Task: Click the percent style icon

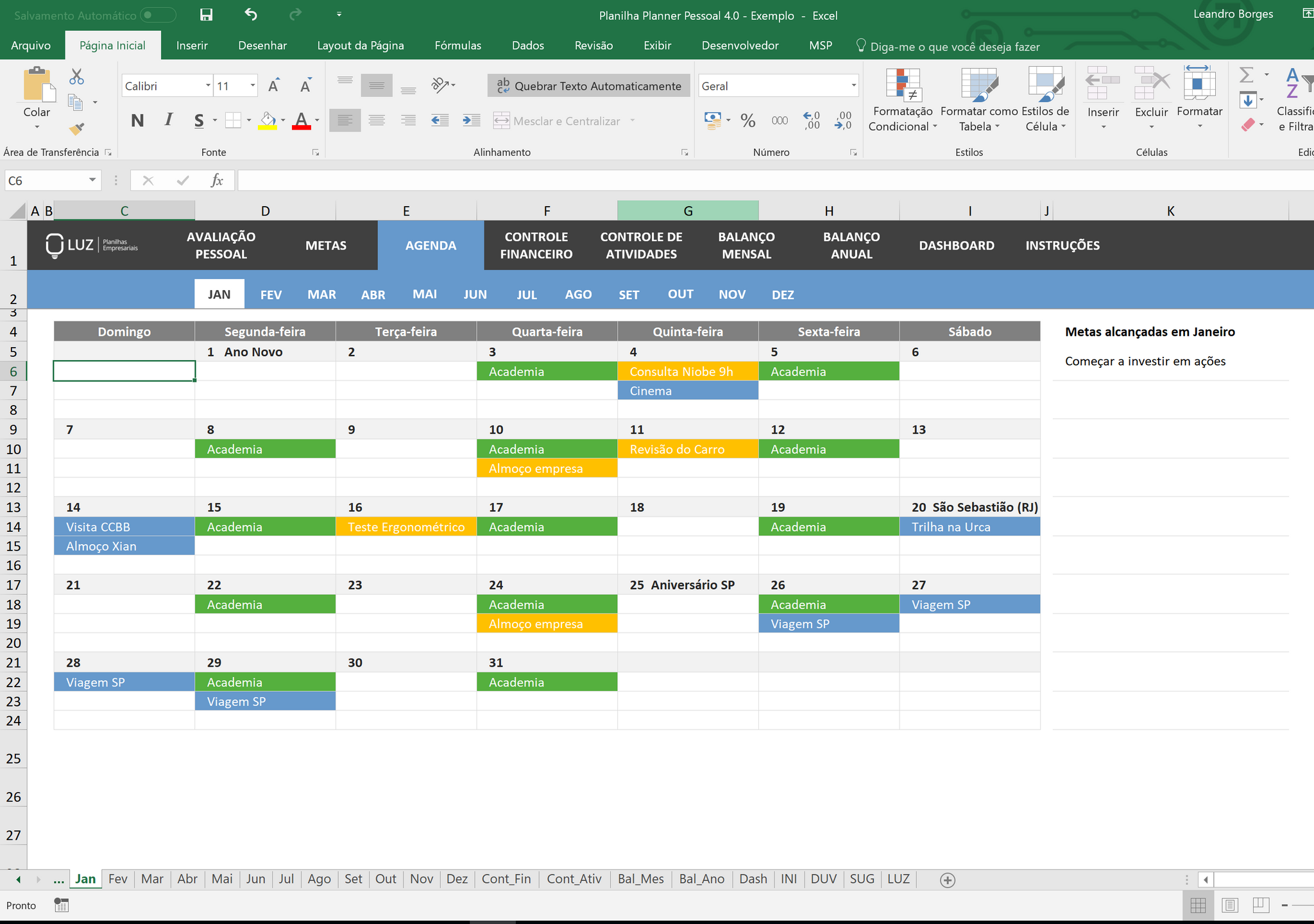Action: [747, 121]
